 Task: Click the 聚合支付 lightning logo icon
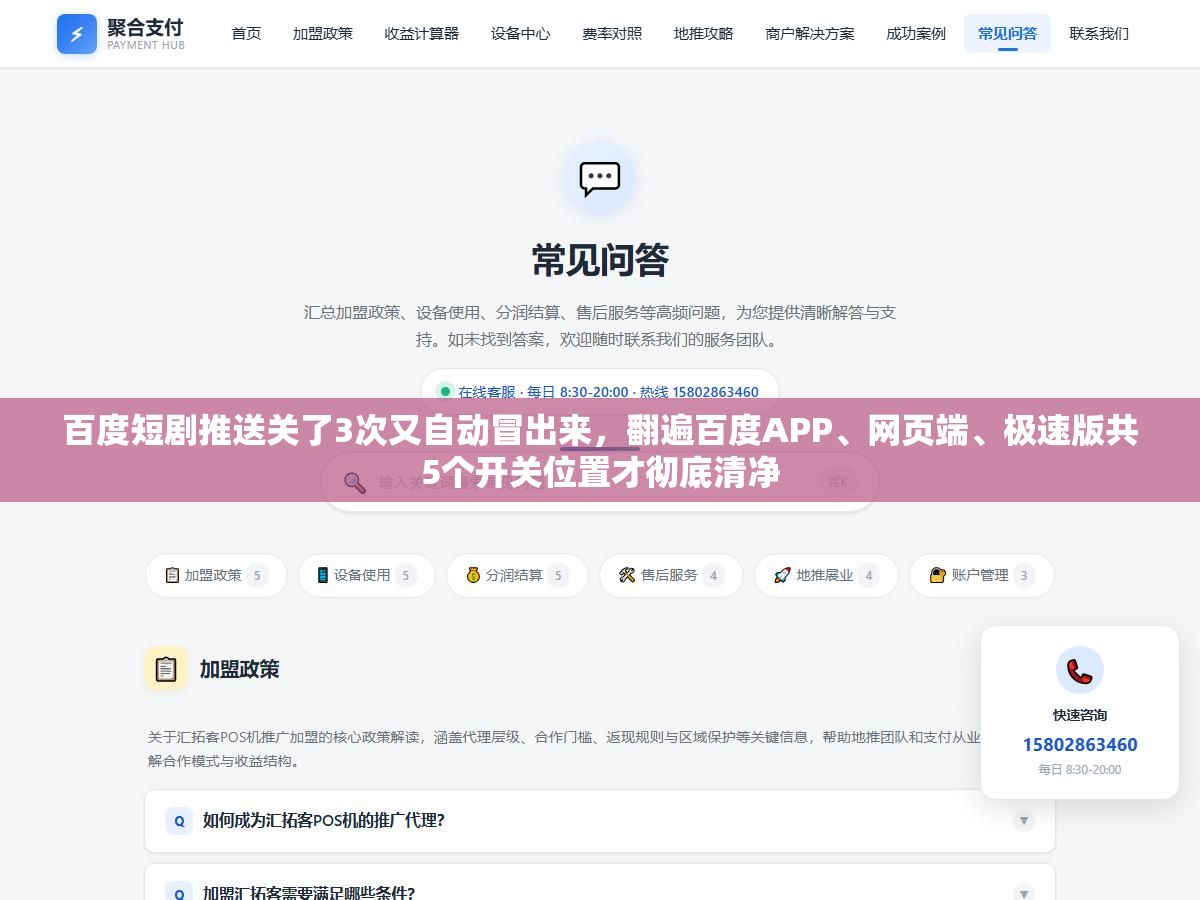77,34
